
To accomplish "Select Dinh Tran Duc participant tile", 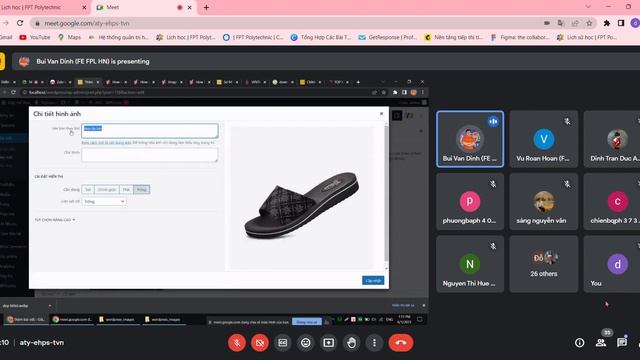I will (x=612, y=139).
